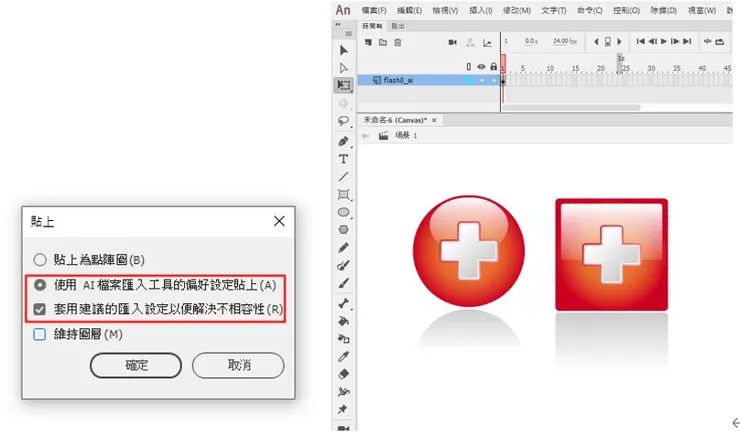Select the 3D Rotation tool

[344, 103]
